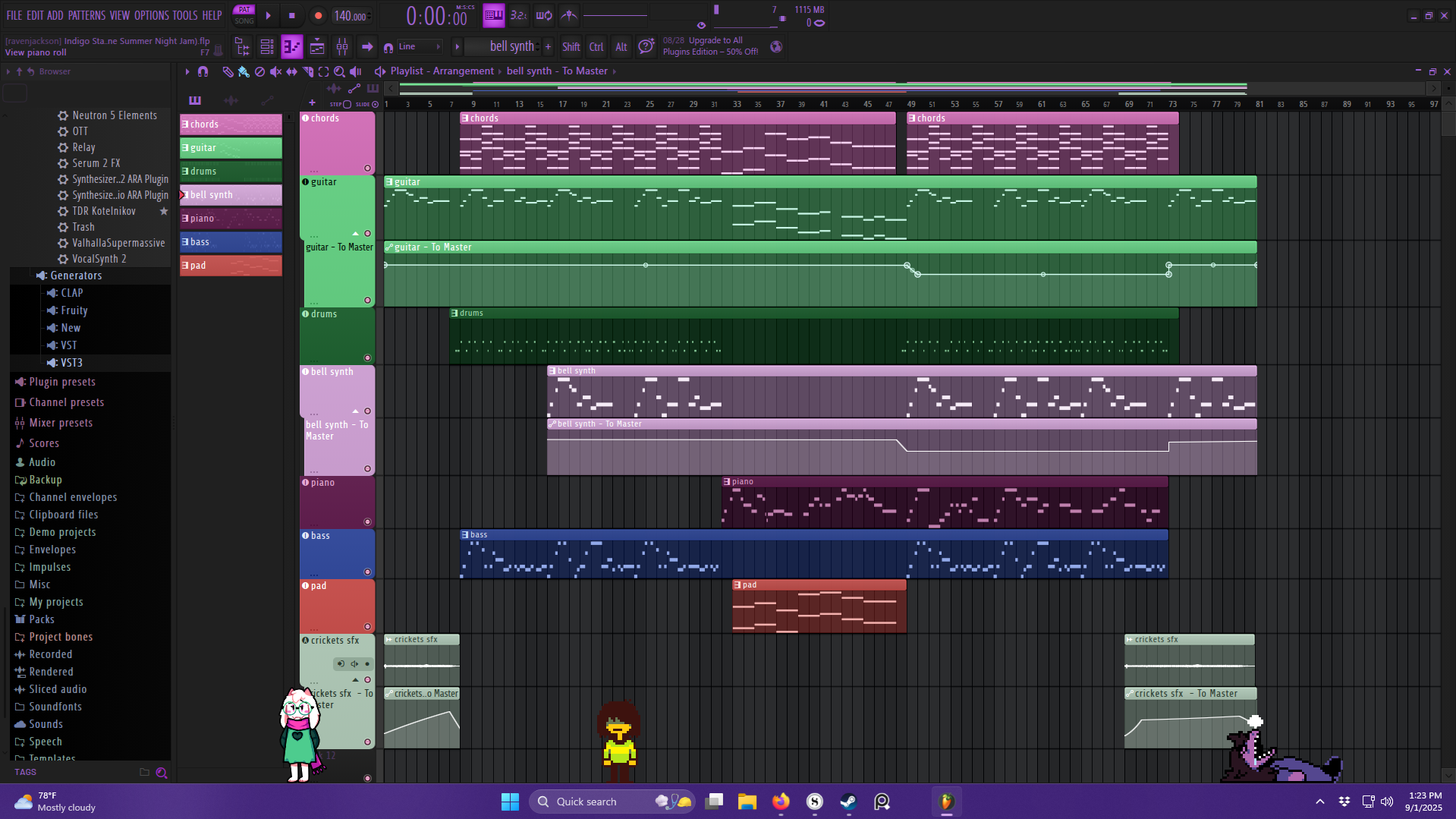Stop playback

point(292,15)
